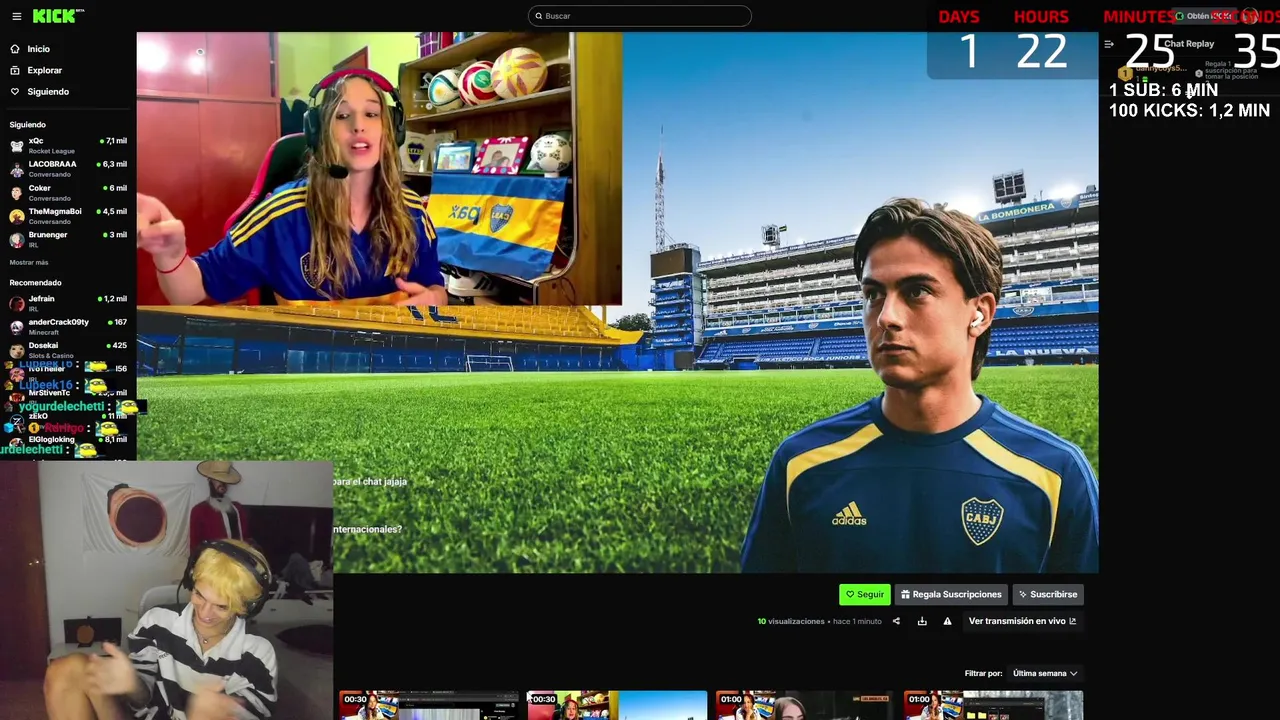Click the rank 1 gold badge in chat leaderboard
Screen dimensions: 1280x720
pos(1125,73)
